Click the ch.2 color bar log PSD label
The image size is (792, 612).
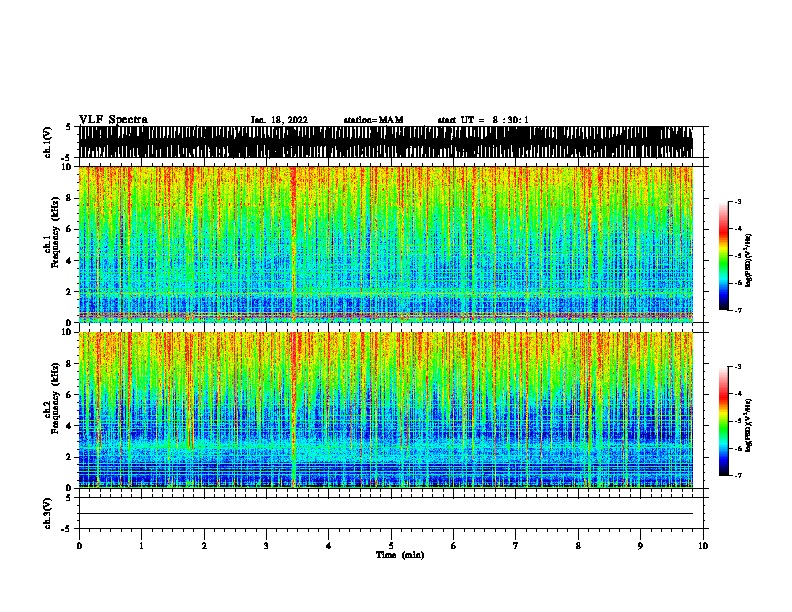point(749,425)
